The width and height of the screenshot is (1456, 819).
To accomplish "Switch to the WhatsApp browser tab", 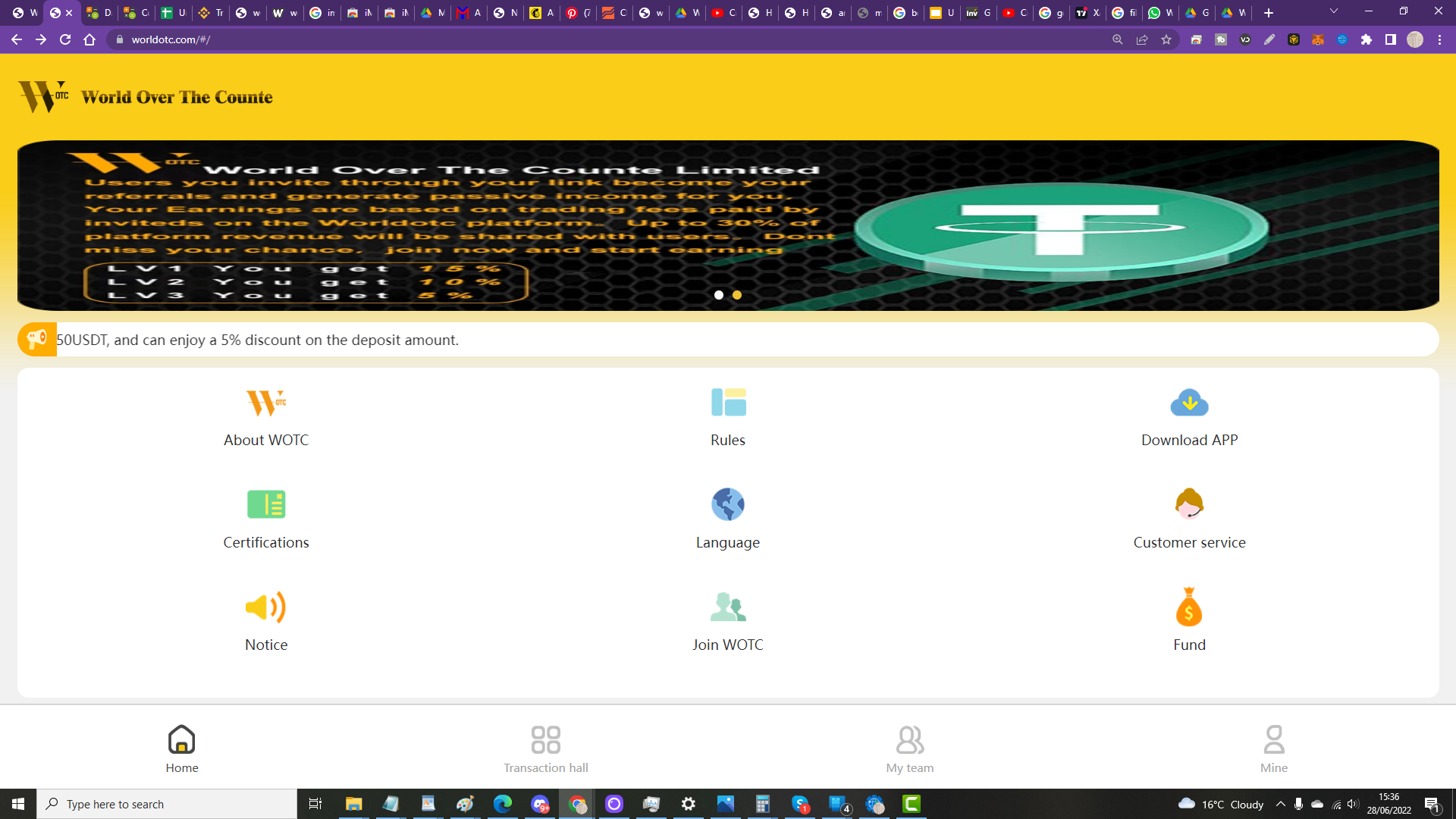I will point(1160,13).
